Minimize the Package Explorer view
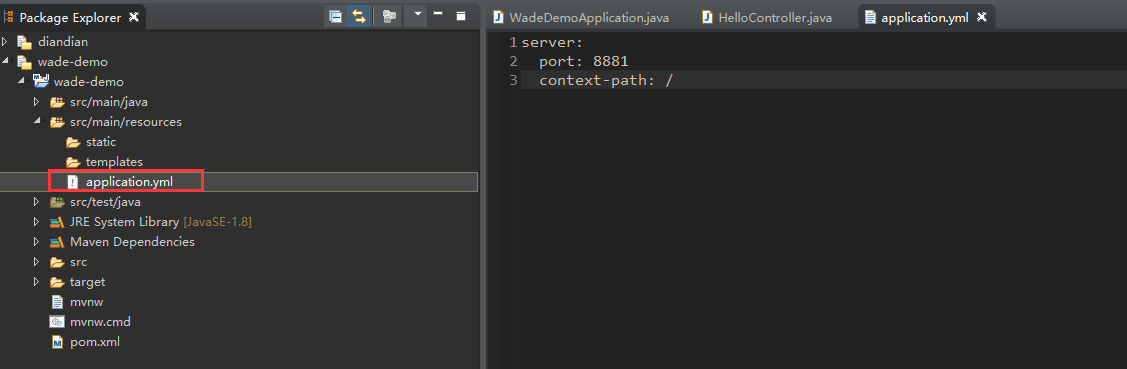Screen dimensions: 1127x369 click(x=438, y=14)
